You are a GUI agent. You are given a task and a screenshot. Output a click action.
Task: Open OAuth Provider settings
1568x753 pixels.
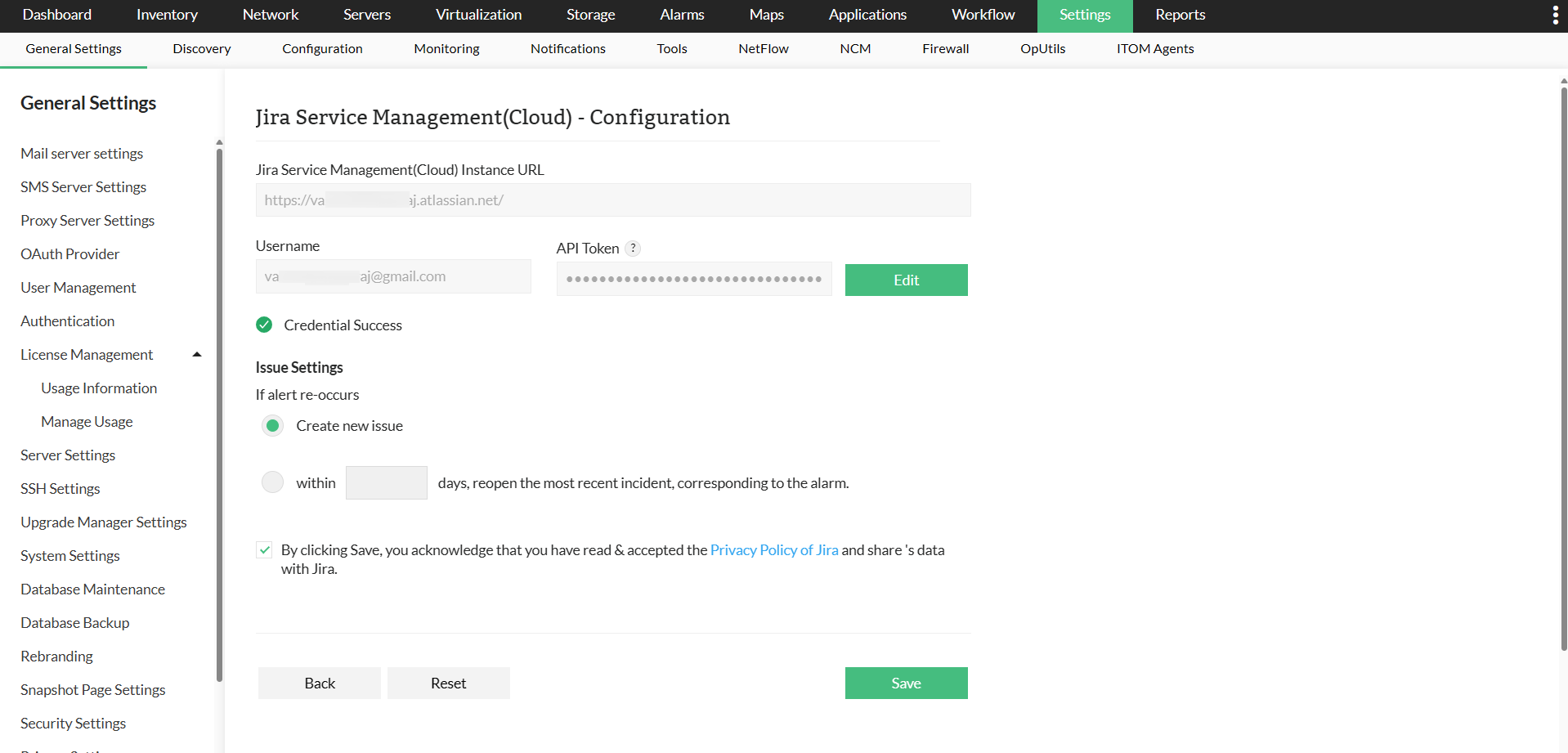[x=70, y=254]
